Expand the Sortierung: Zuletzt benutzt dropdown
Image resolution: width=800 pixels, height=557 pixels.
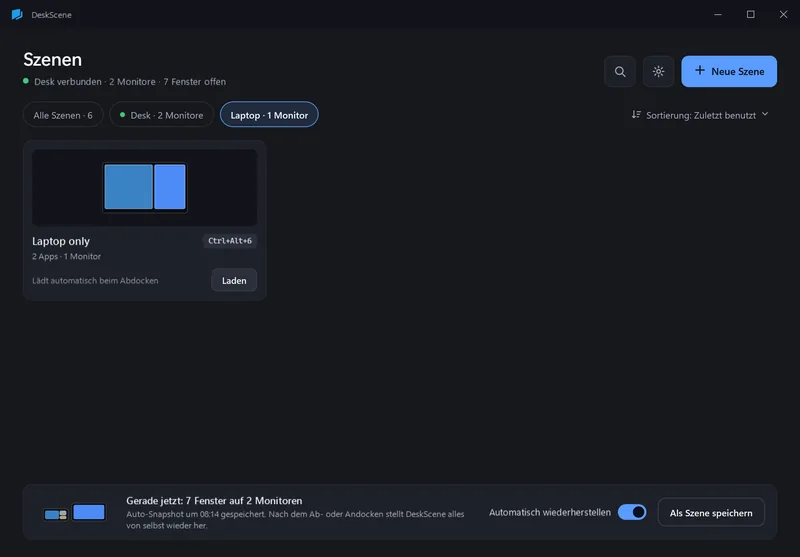pos(700,115)
